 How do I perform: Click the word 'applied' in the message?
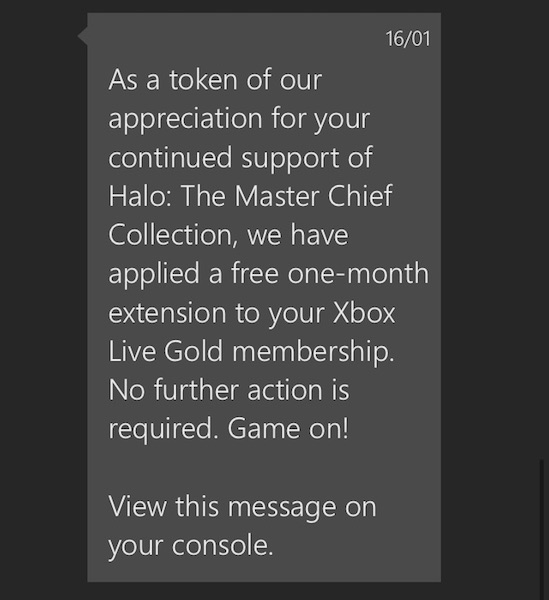(154, 274)
